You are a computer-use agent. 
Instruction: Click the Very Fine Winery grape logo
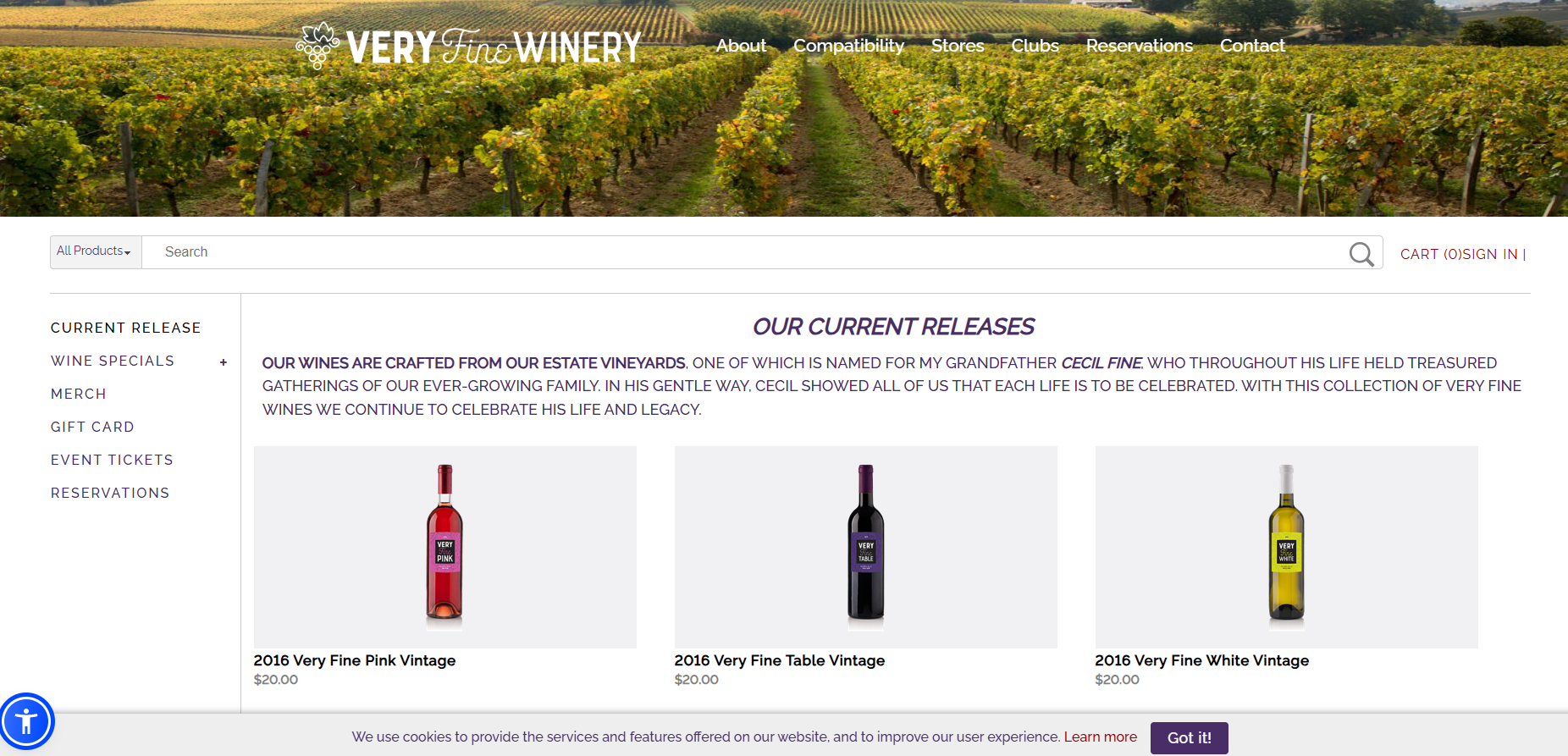(317, 46)
